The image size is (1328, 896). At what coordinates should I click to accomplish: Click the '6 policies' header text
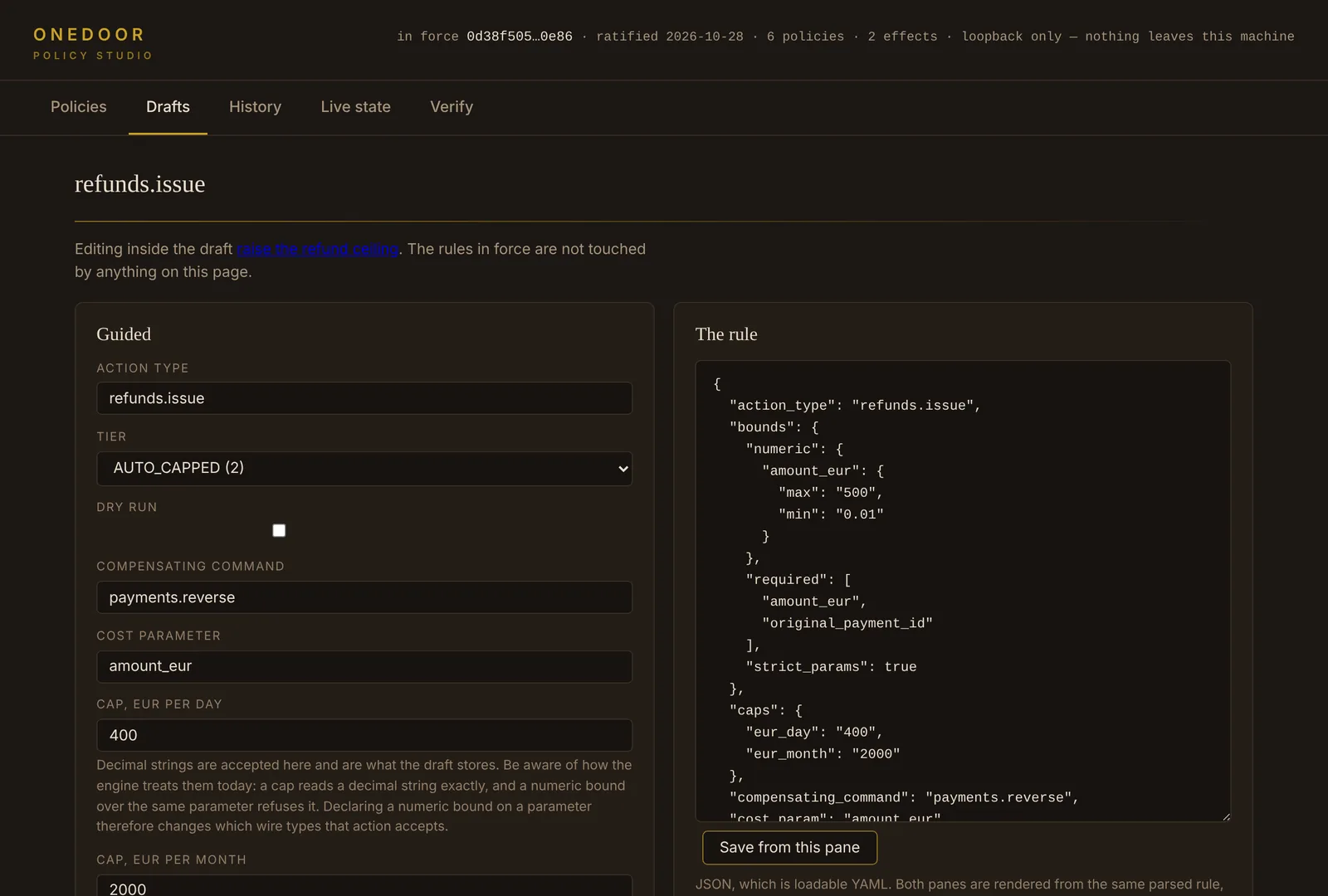pos(805,37)
